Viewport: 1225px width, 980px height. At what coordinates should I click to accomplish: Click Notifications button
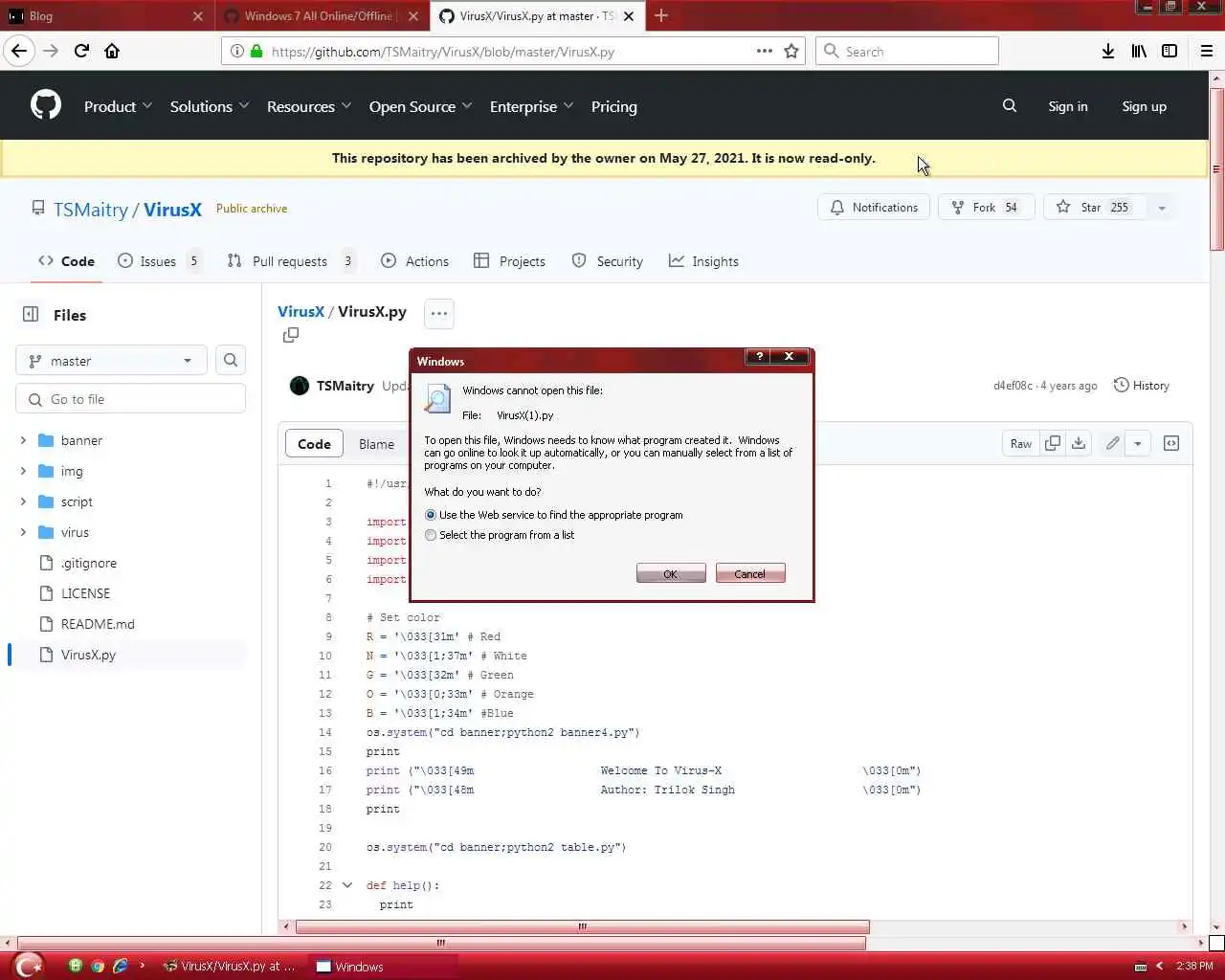coord(874,207)
